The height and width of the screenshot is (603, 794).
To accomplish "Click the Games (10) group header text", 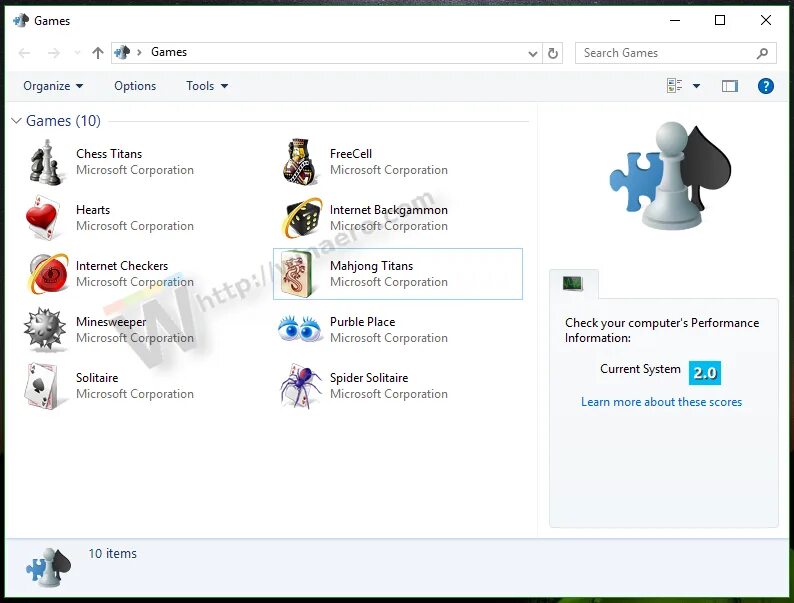I will [63, 121].
